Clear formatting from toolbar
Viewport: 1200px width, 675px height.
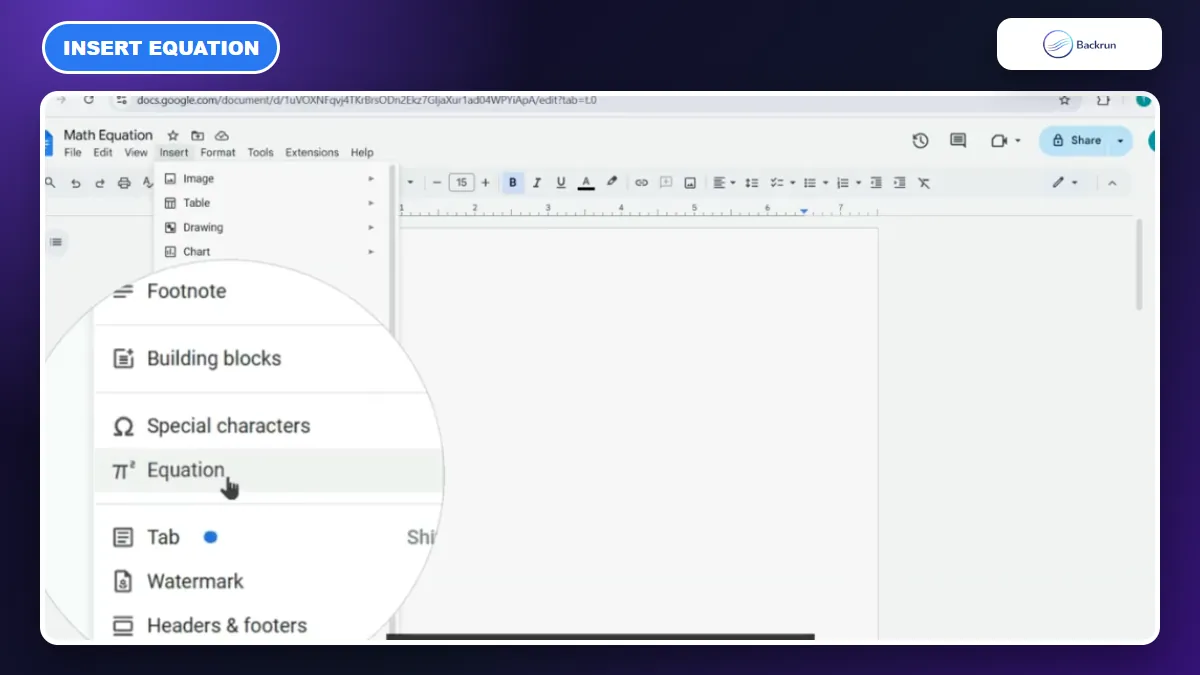click(924, 182)
